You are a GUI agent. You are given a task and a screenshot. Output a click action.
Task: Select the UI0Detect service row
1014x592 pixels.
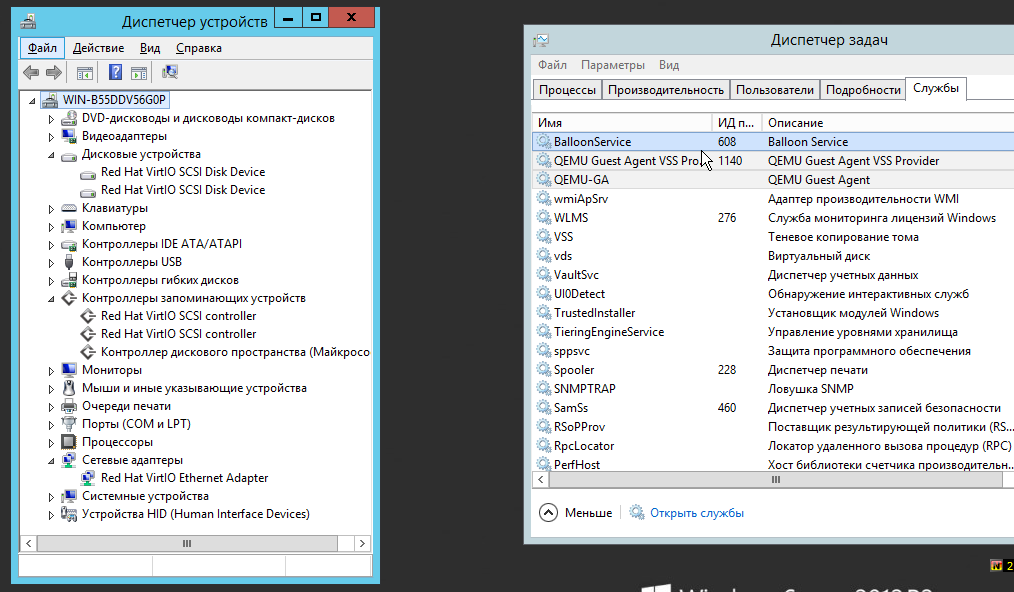(773, 294)
